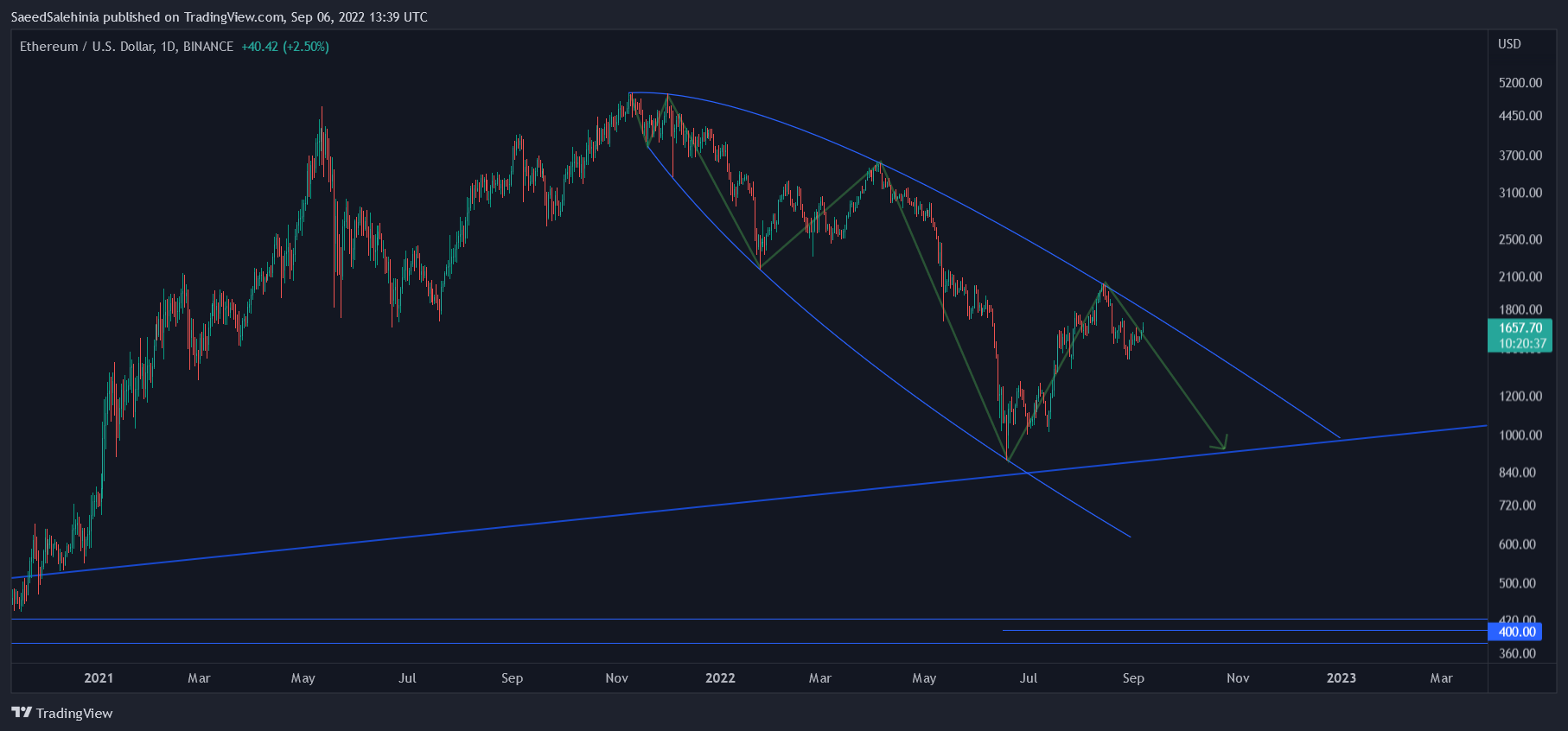Open the TradingView wordmark link

(x=74, y=713)
